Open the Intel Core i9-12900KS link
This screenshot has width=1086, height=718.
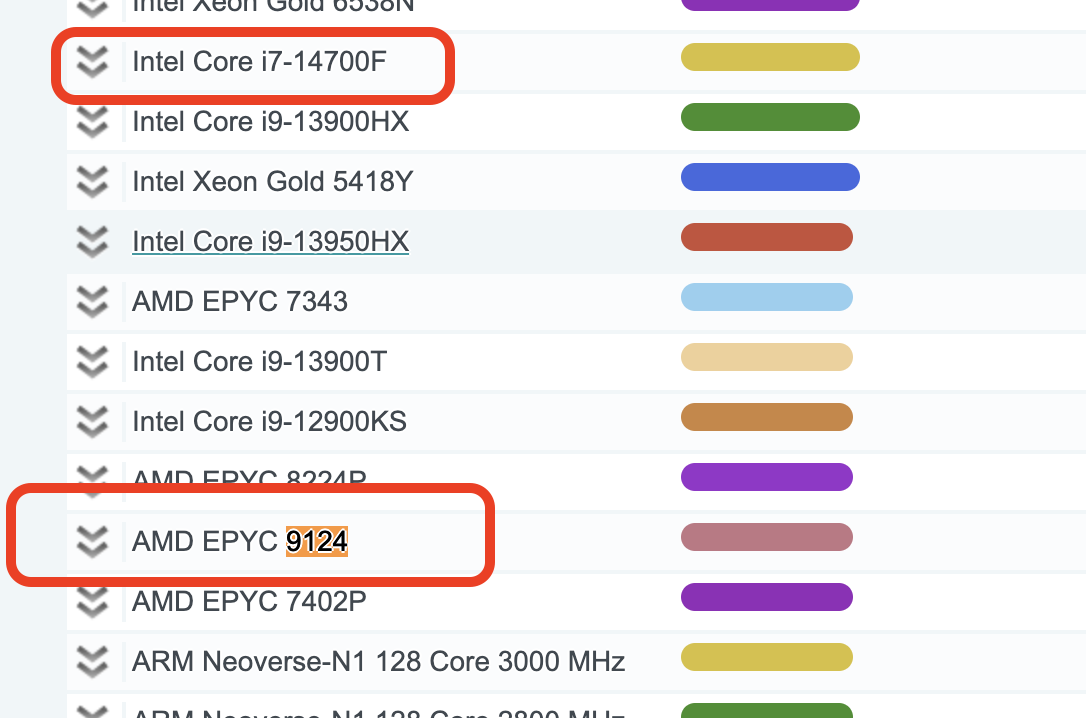[x=269, y=422]
